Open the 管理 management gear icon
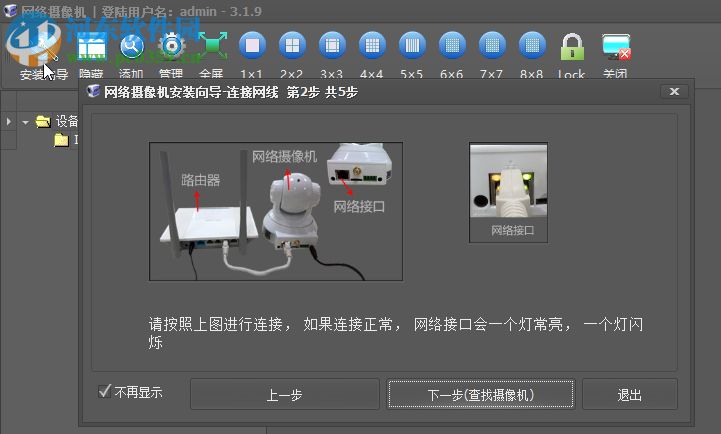Screen dimensions: 721x434 point(172,46)
